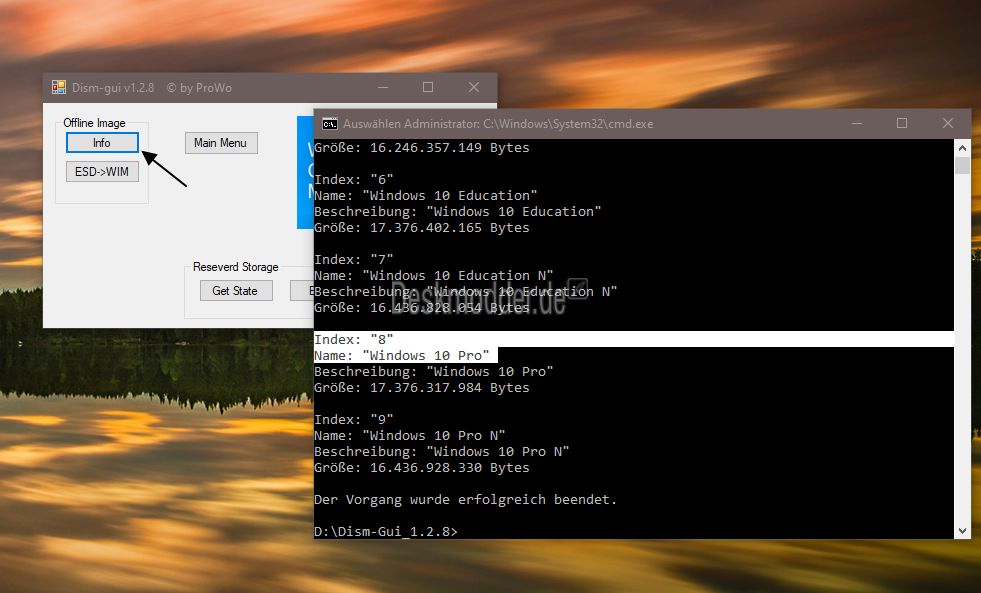The width and height of the screenshot is (981, 593).
Task: Click the line Name: "Windows 10 Pro N"
Action: click(410, 435)
